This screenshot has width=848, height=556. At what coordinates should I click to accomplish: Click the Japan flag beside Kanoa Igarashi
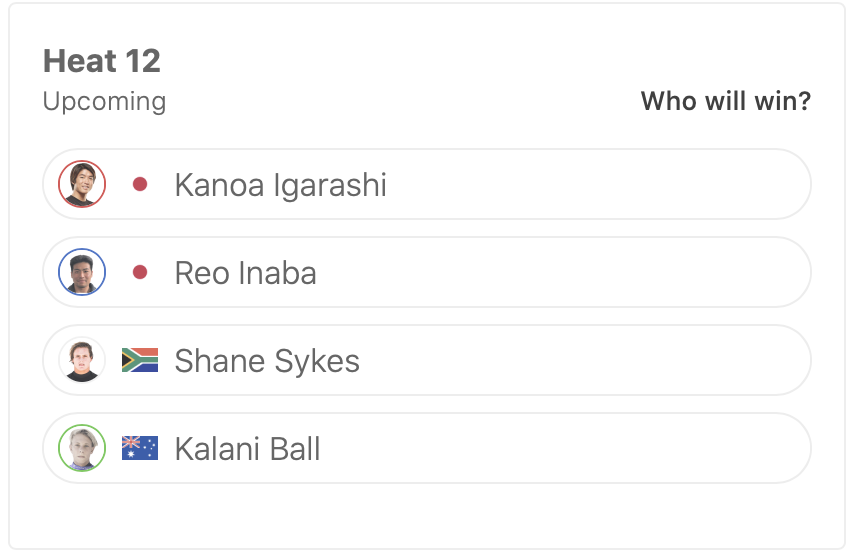140,184
